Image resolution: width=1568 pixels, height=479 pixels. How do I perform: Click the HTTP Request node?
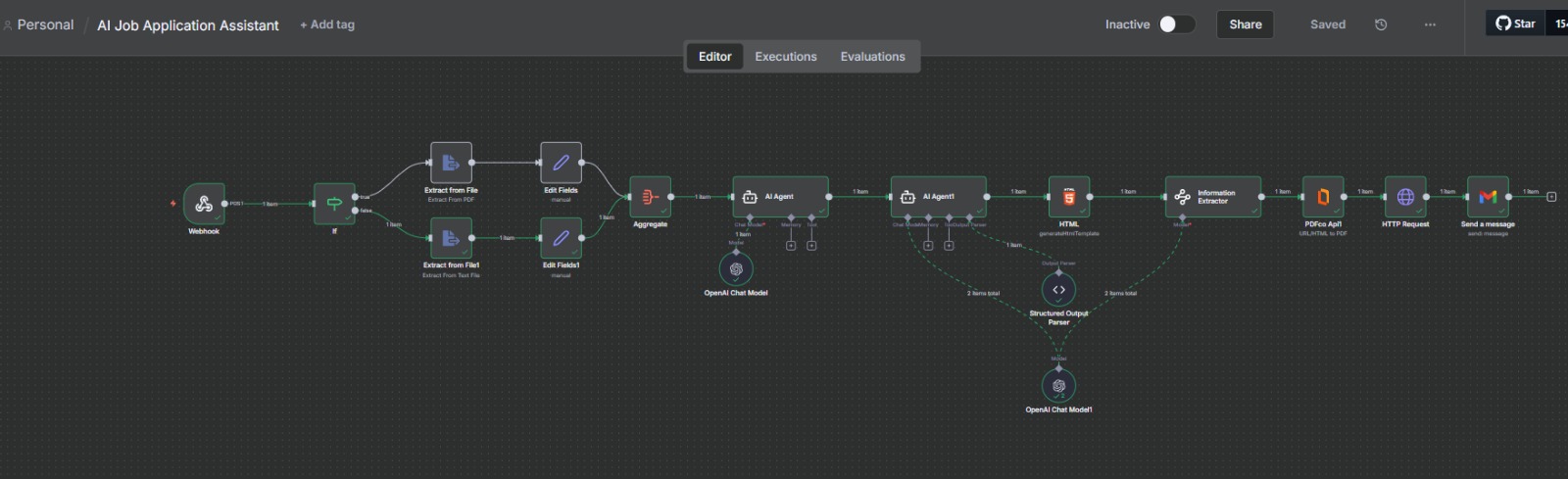1405,197
